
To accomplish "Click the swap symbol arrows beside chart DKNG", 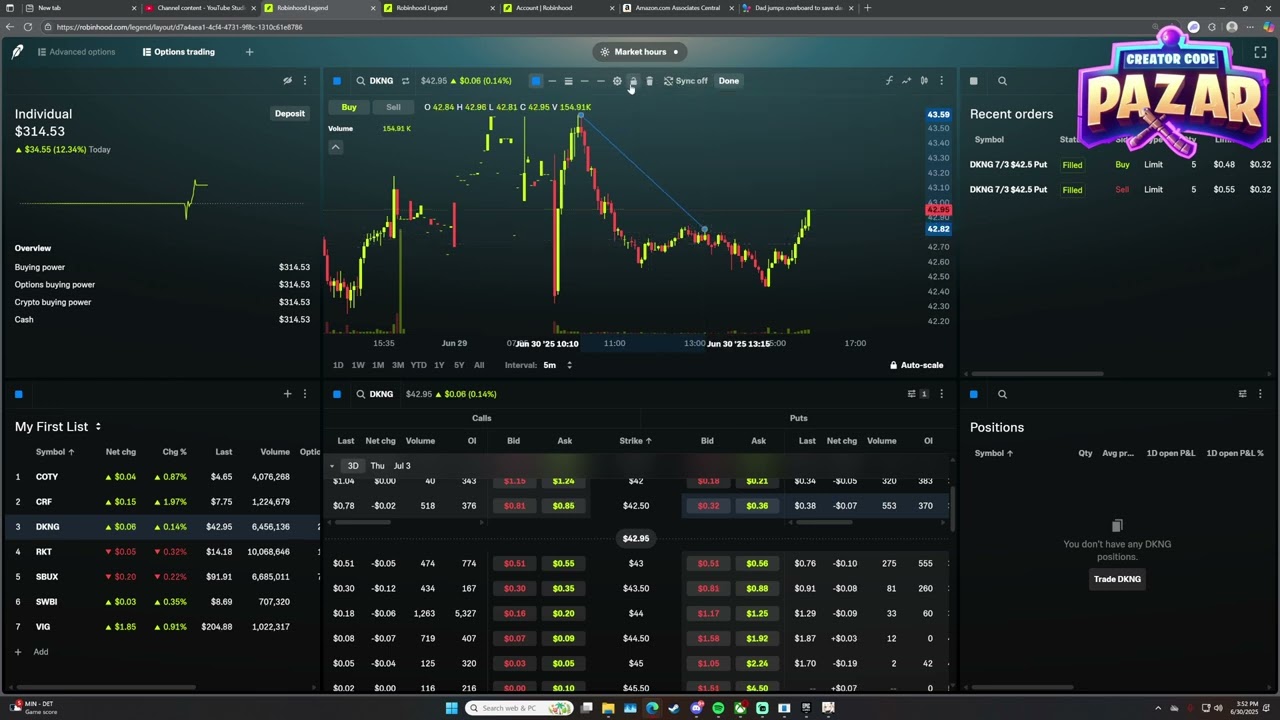I will (x=405, y=81).
